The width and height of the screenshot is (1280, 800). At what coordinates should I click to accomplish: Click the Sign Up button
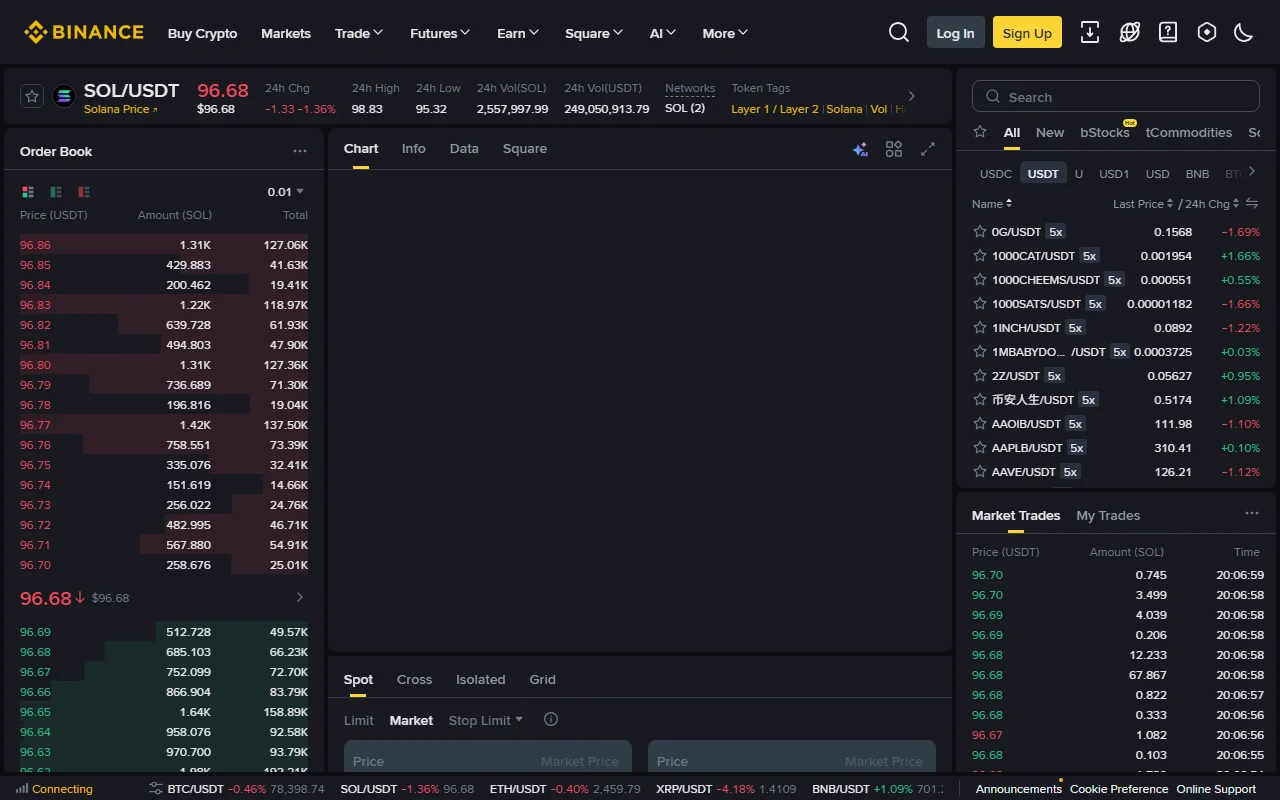point(1027,33)
